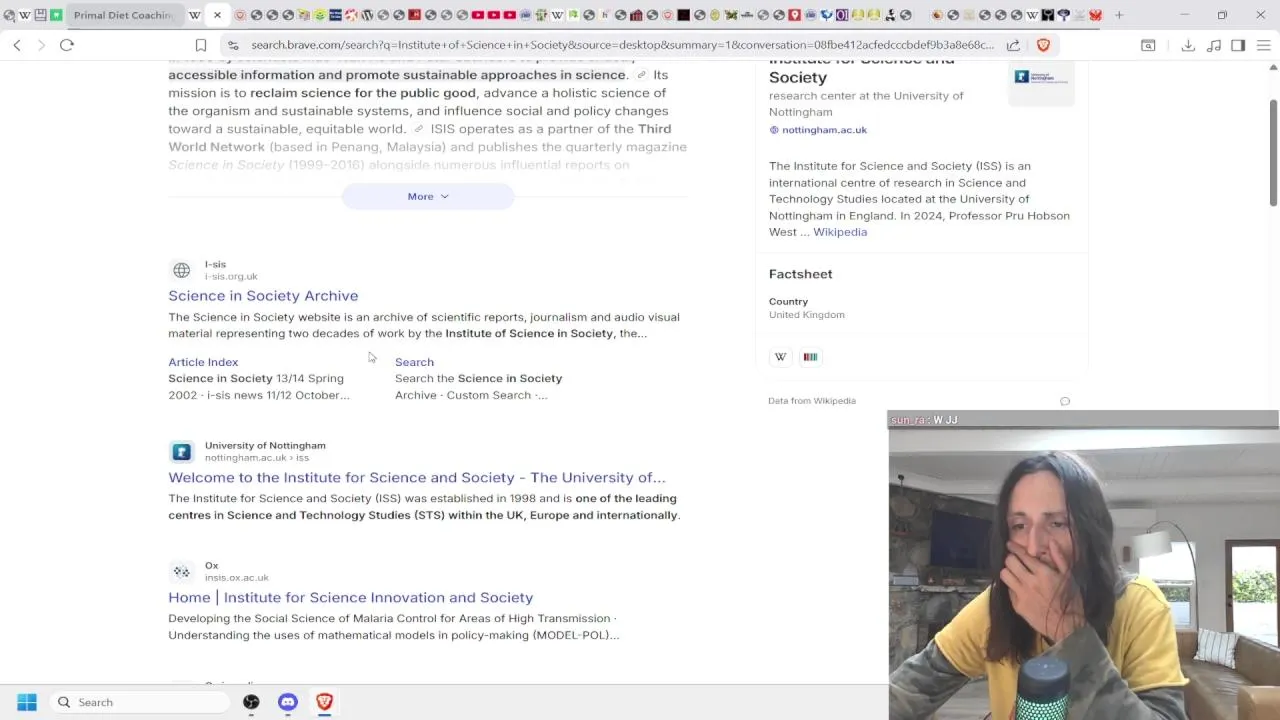Expand the summary with the More button
This screenshot has height=720, width=1280.
click(x=428, y=197)
